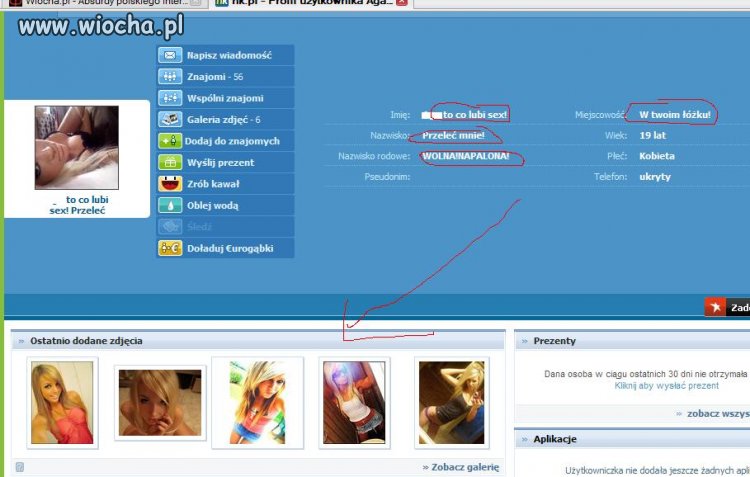
Task: Click the laughing face icon for Zrób kawał
Action: point(170,184)
